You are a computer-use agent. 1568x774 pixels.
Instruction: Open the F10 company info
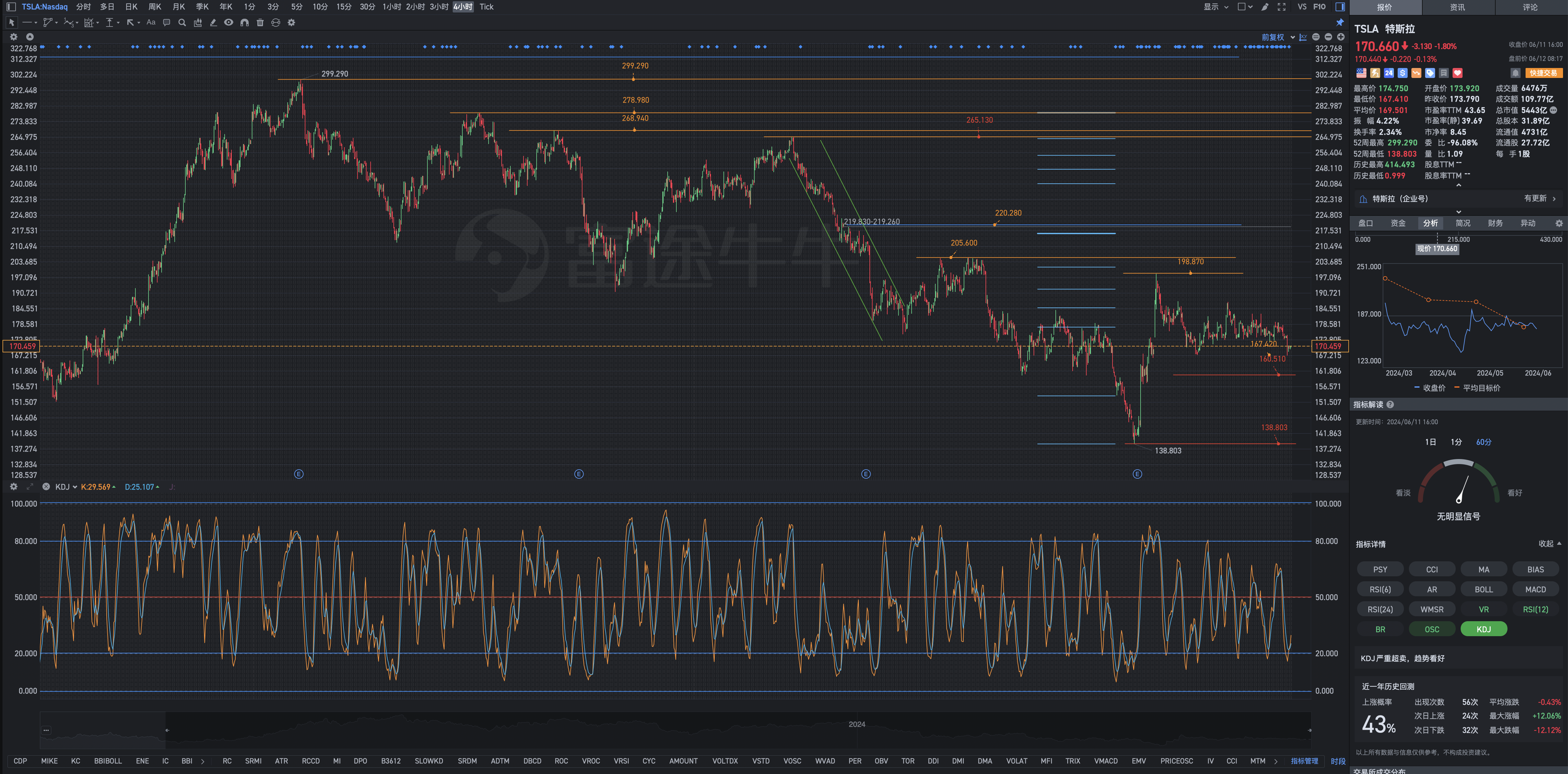click(1320, 7)
